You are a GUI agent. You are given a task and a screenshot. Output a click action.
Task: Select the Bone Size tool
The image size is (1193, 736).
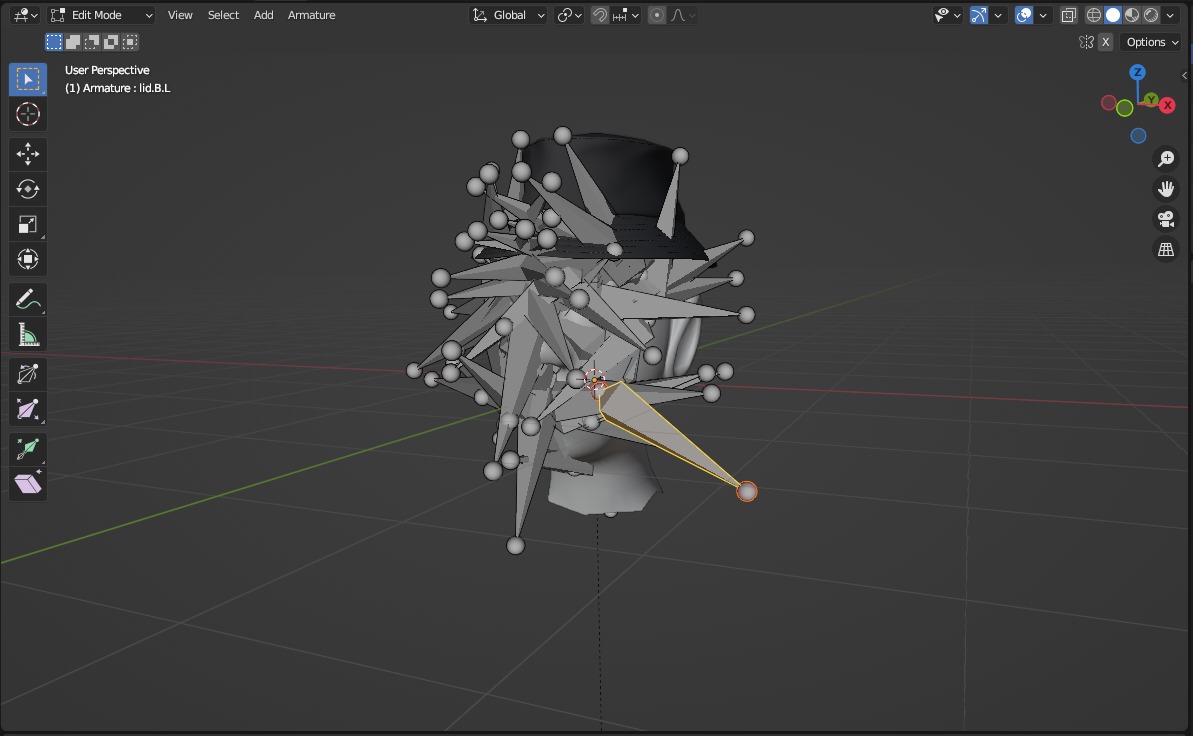click(x=28, y=409)
